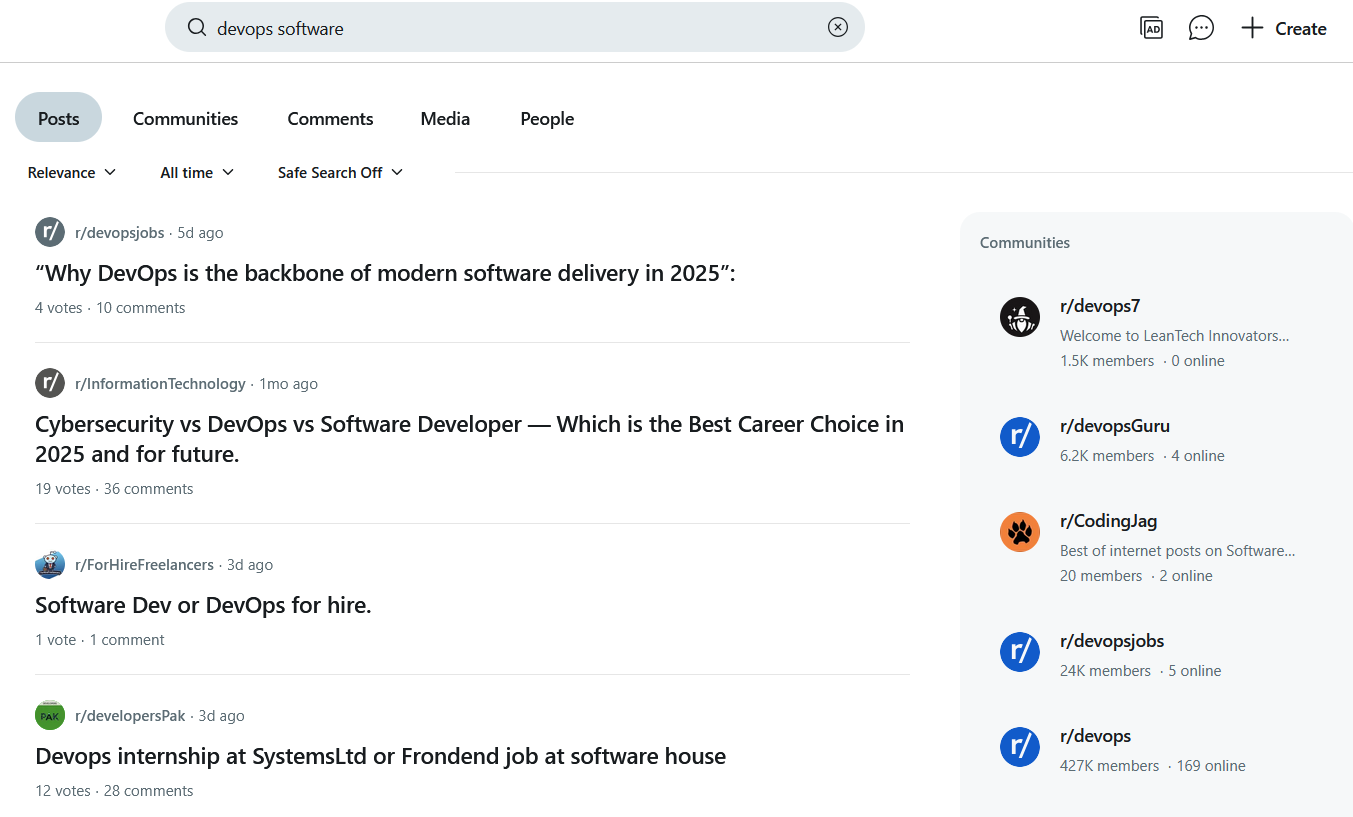Open post about DevOps backbone of software delivery

point(385,273)
